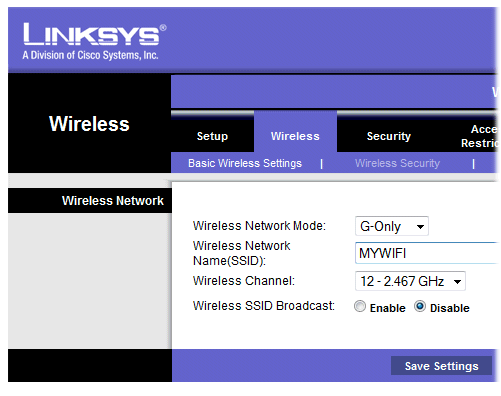Click the Save Settings button
Image resolution: width=501 pixels, height=396 pixels.
click(441, 366)
